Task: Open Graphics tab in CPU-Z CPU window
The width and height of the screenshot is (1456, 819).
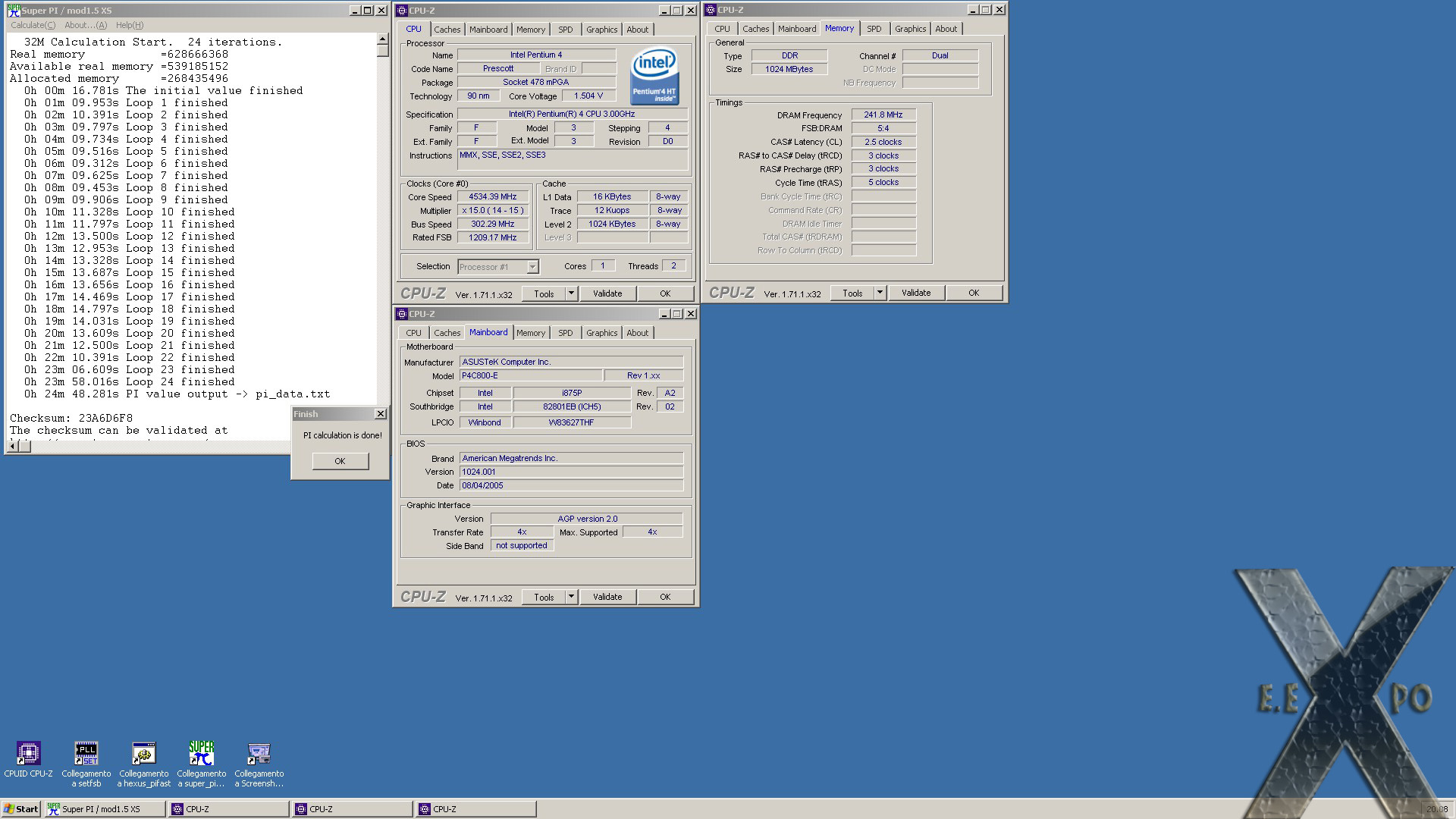Action: pos(602,30)
